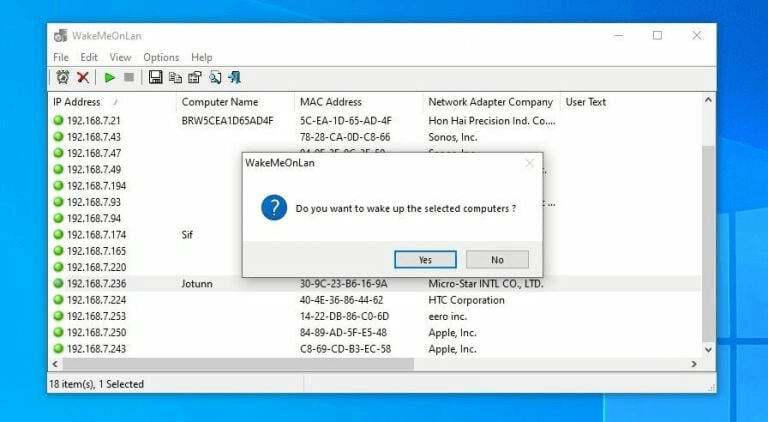Image resolution: width=768 pixels, height=422 pixels.
Task: Click the Exit door toolbar icon
Action: click(234, 77)
